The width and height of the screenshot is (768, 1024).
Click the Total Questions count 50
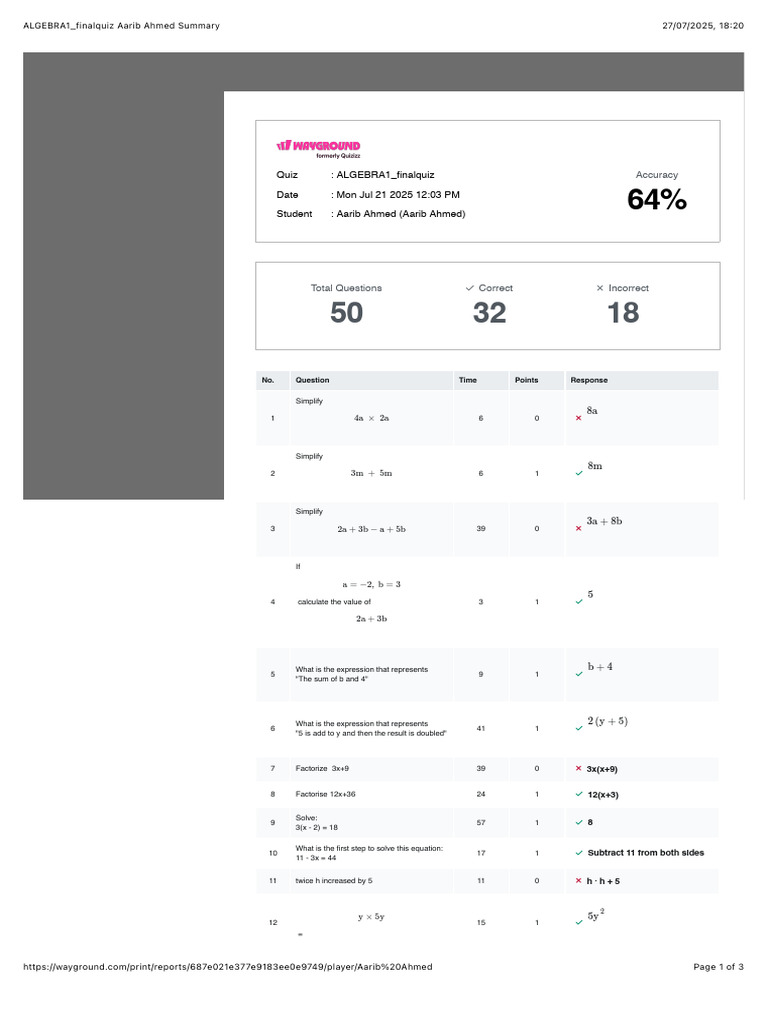click(x=346, y=312)
